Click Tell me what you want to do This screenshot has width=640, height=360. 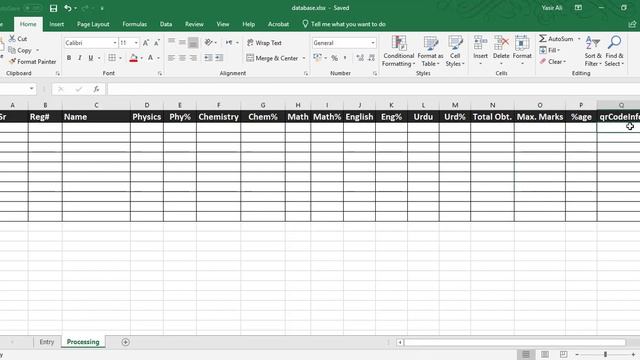[x=344, y=24]
